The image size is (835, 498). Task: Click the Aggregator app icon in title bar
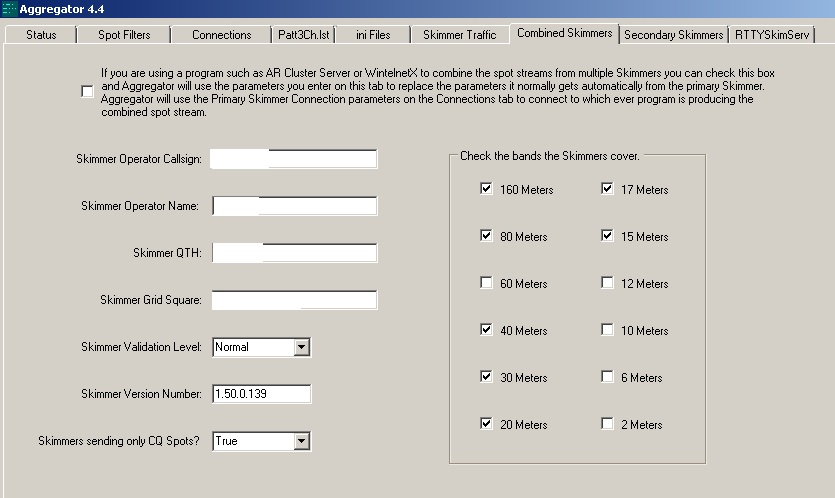(x=9, y=9)
